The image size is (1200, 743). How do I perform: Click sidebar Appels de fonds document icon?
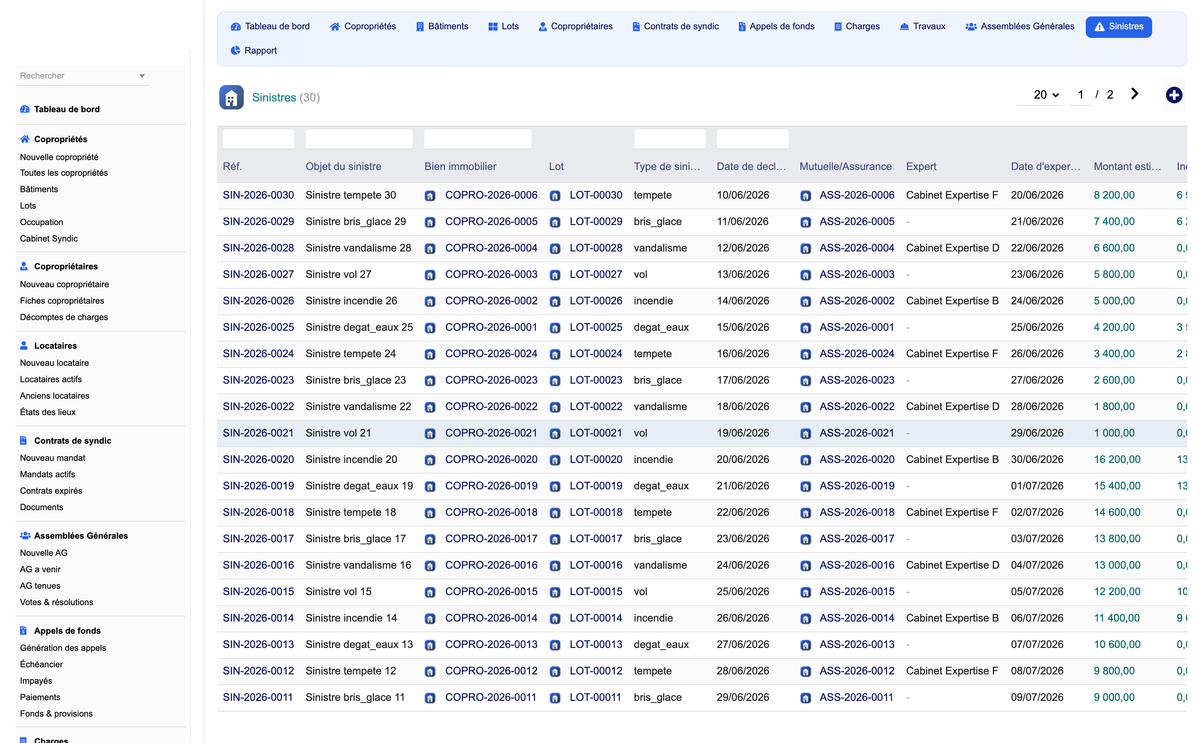[24, 631]
